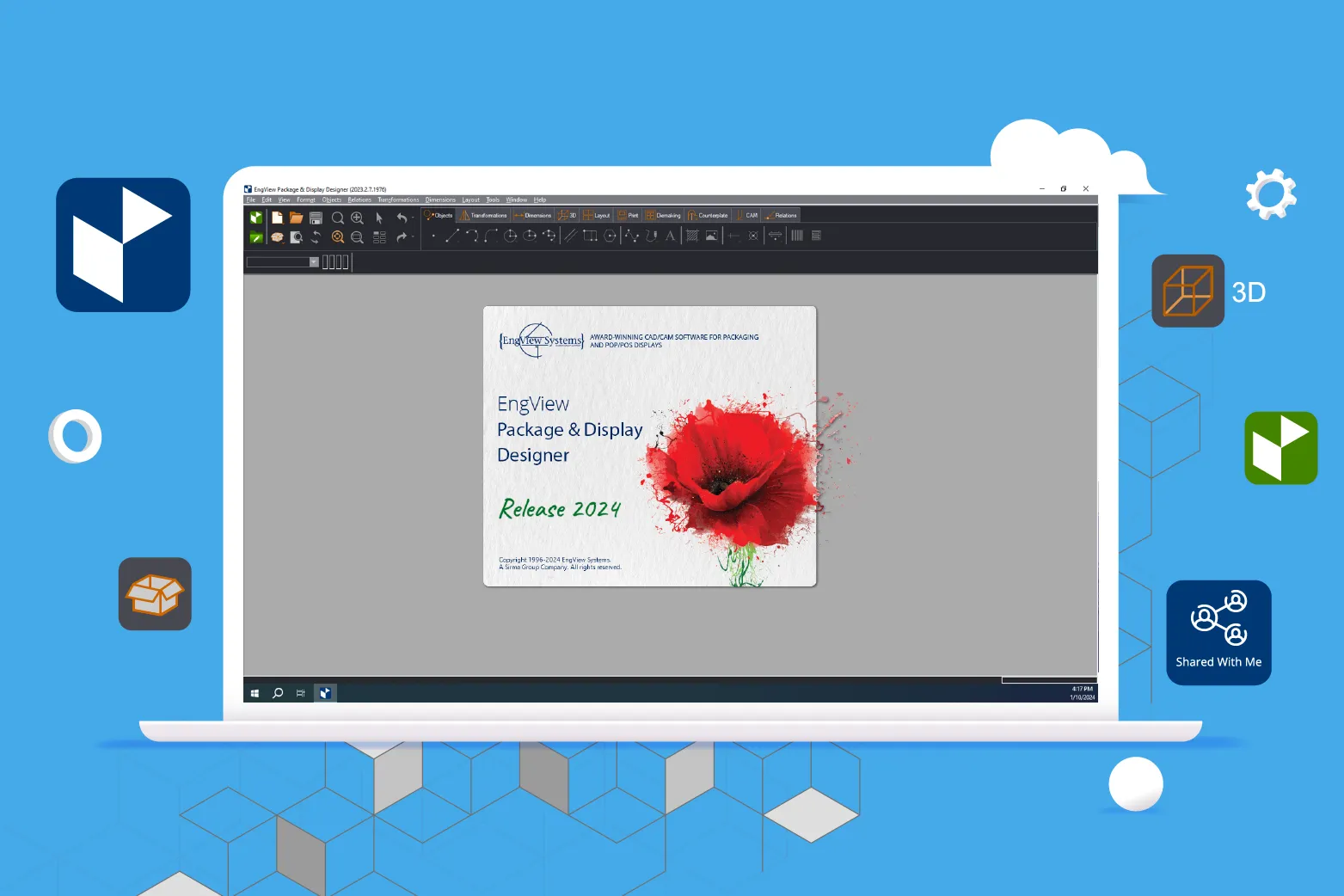Click the horizontal stretch arrows icon
Viewport: 1344px width, 896px height.
[775, 236]
